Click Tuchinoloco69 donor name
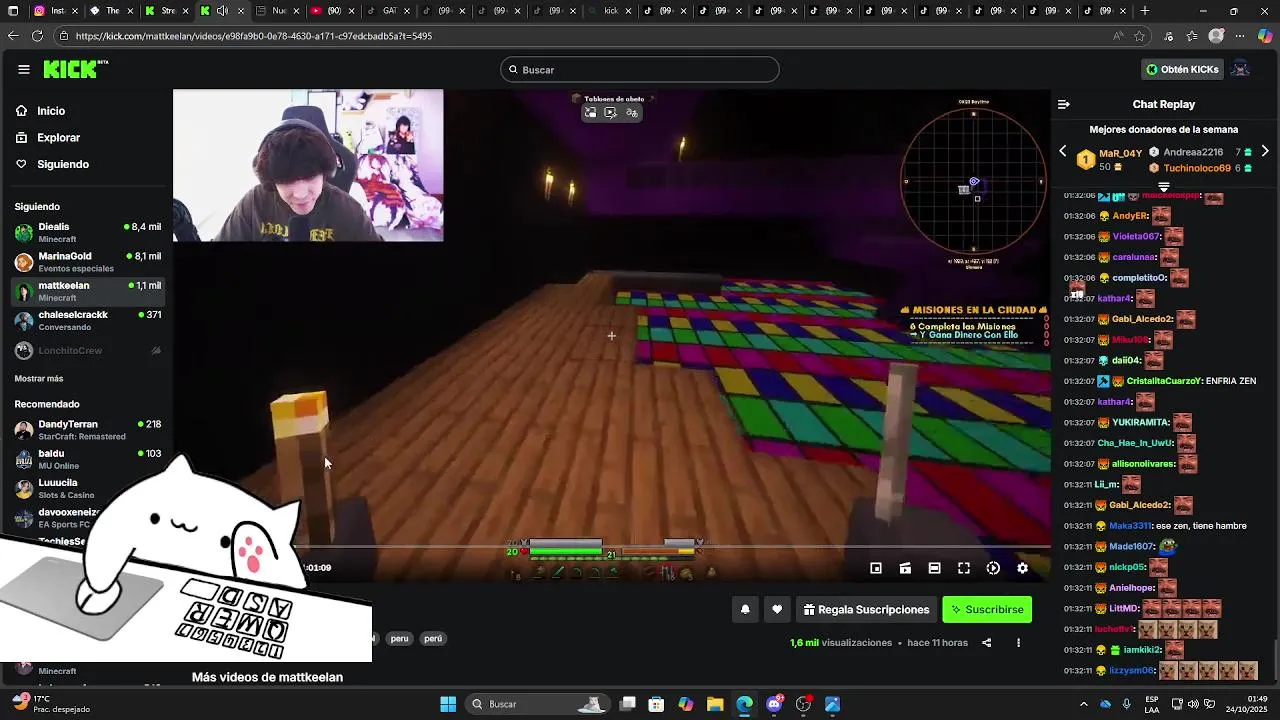The image size is (1280, 720). 1197,168
